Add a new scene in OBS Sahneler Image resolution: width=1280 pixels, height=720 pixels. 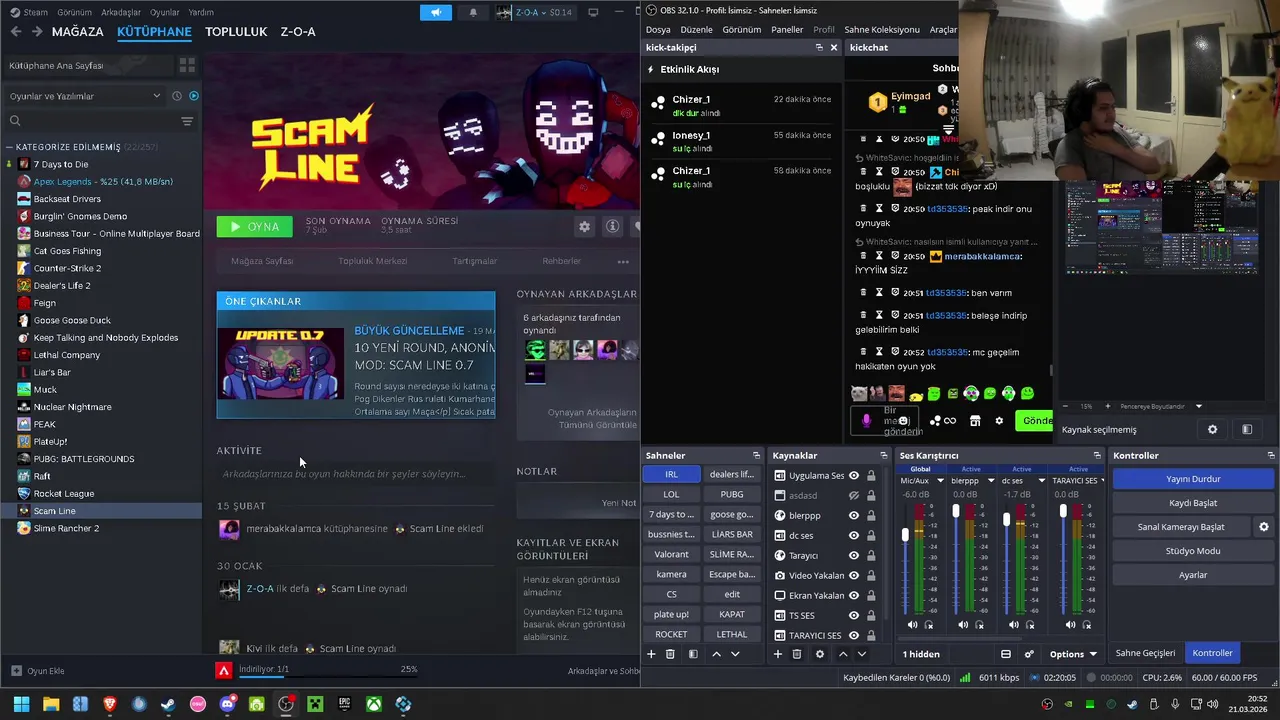(x=651, y=654)
